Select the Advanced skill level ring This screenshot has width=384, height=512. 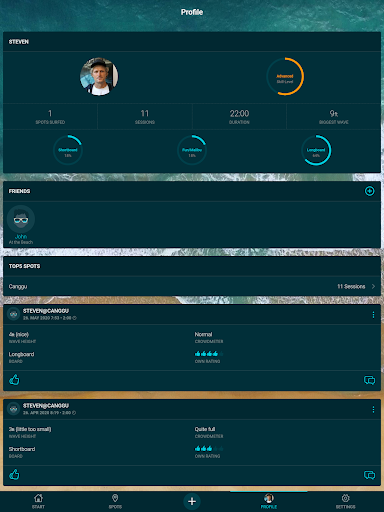285,76
